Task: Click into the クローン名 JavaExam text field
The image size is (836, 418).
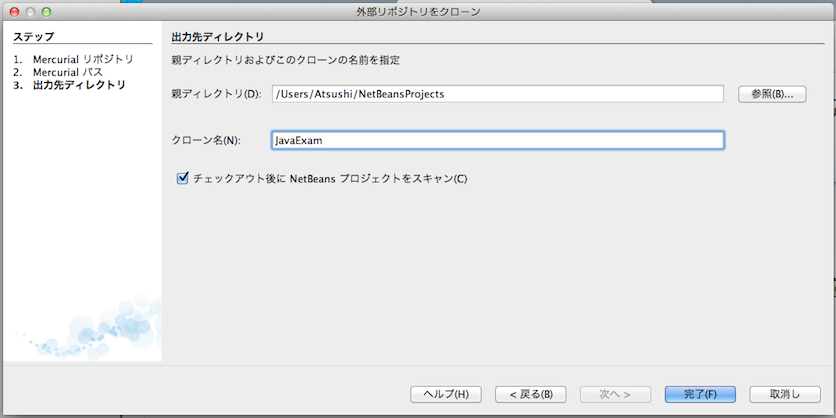Action: coord(497,141)
